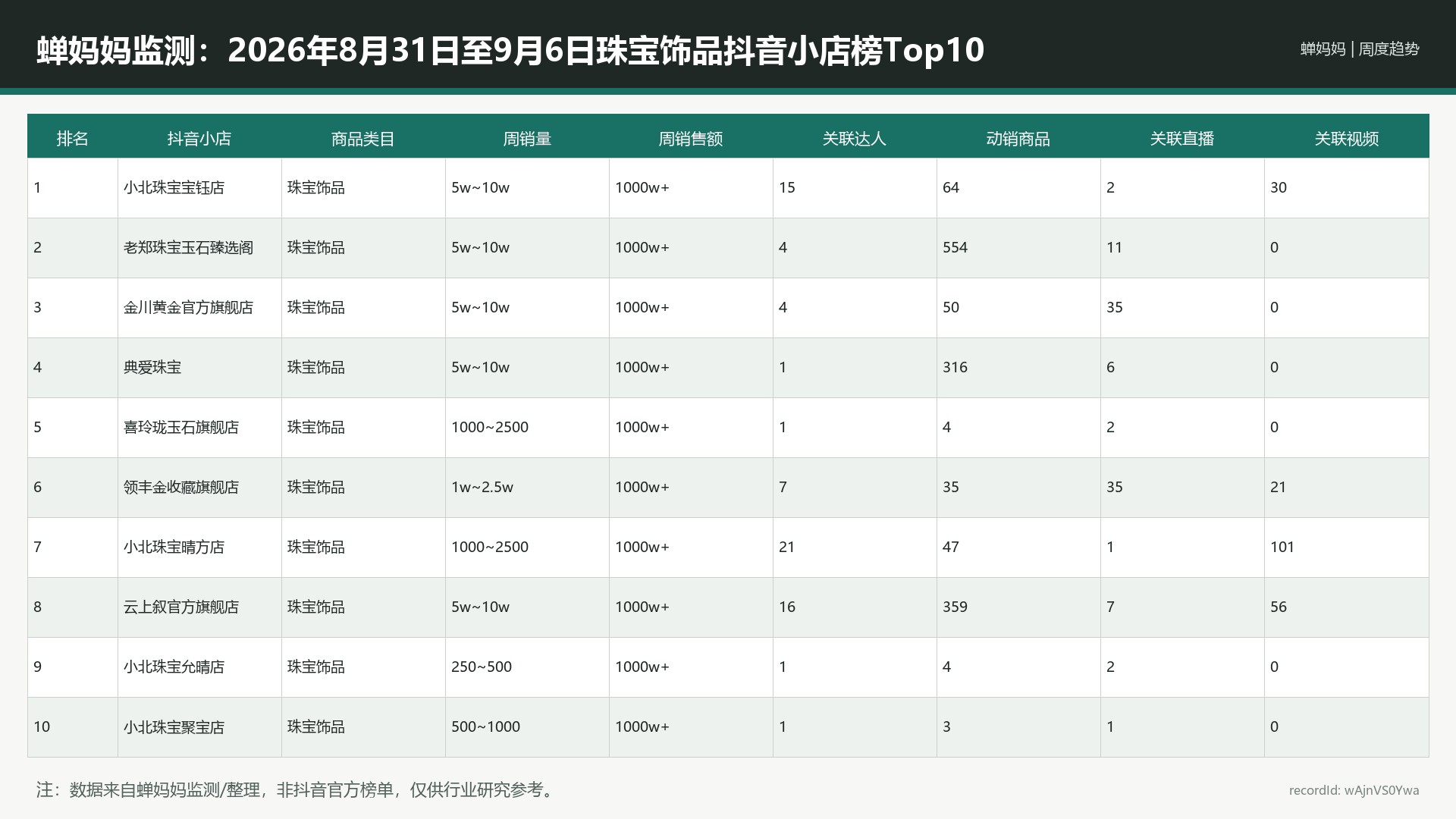Screen dimensions: 1456x819
Task: Click weekly sales 250~500 for 小北珠宝允晴店
Action: pyautogui.click(x=482, y=667)
